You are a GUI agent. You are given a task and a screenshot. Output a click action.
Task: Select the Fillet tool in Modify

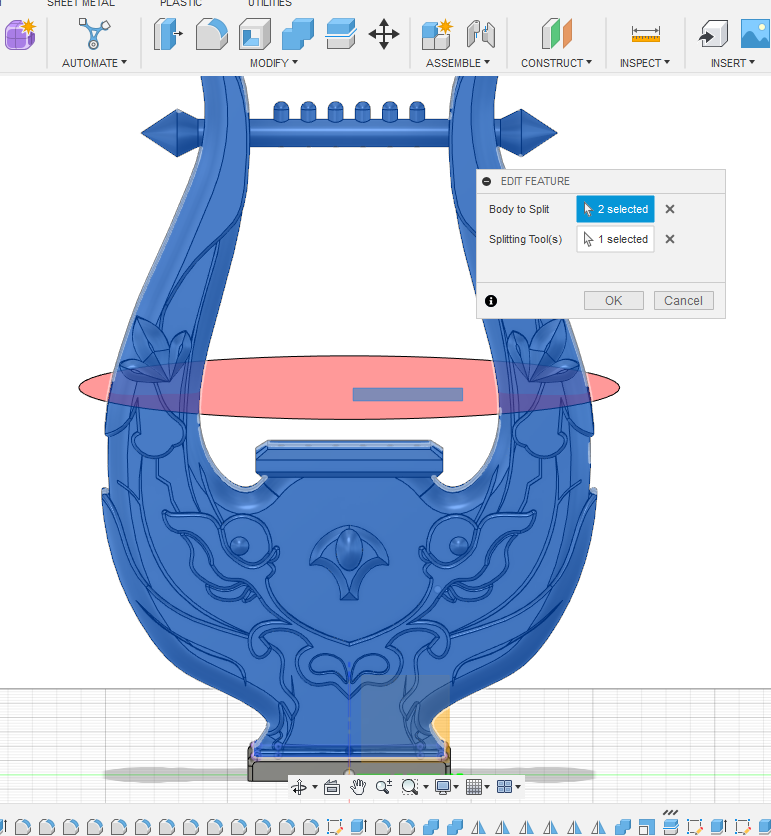tap(211, 34)
